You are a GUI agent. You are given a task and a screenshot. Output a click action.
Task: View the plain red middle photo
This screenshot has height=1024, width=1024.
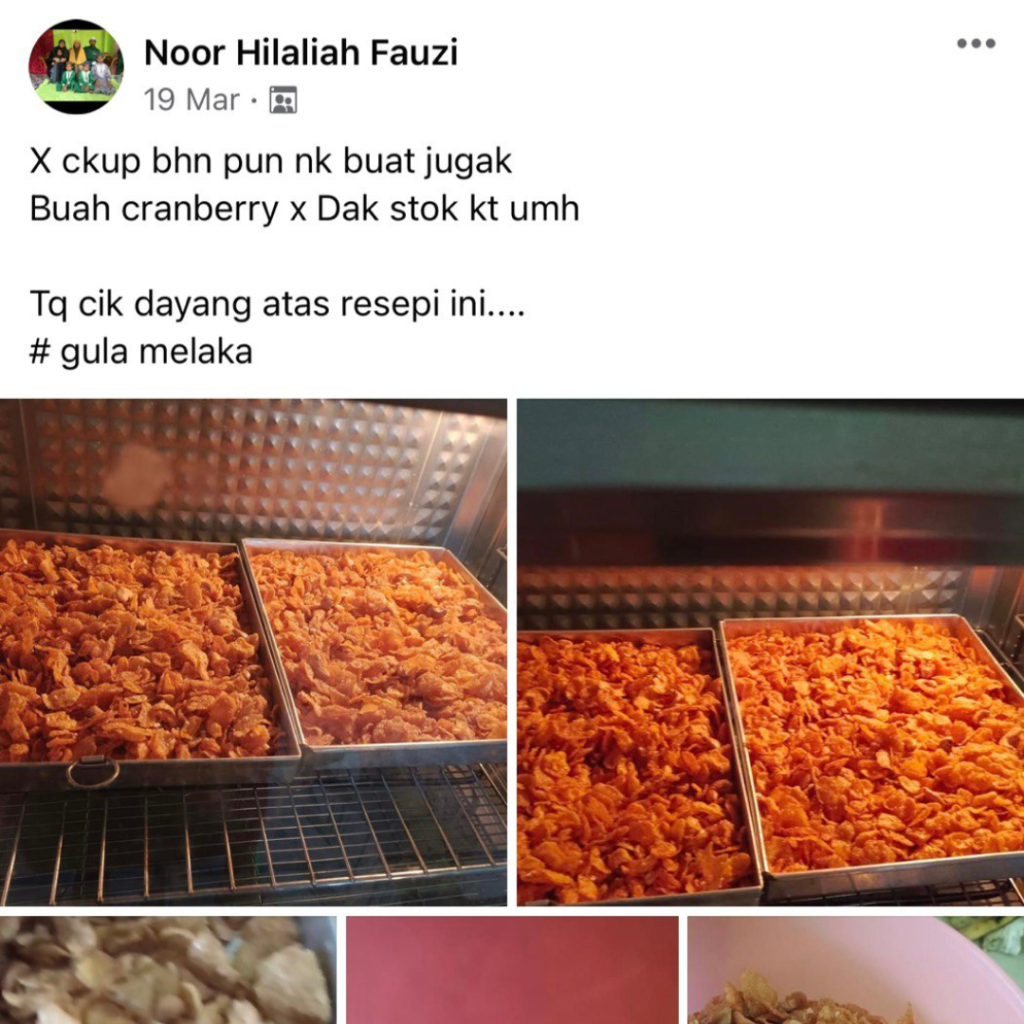pyautogui.click(x=512, y=970)
